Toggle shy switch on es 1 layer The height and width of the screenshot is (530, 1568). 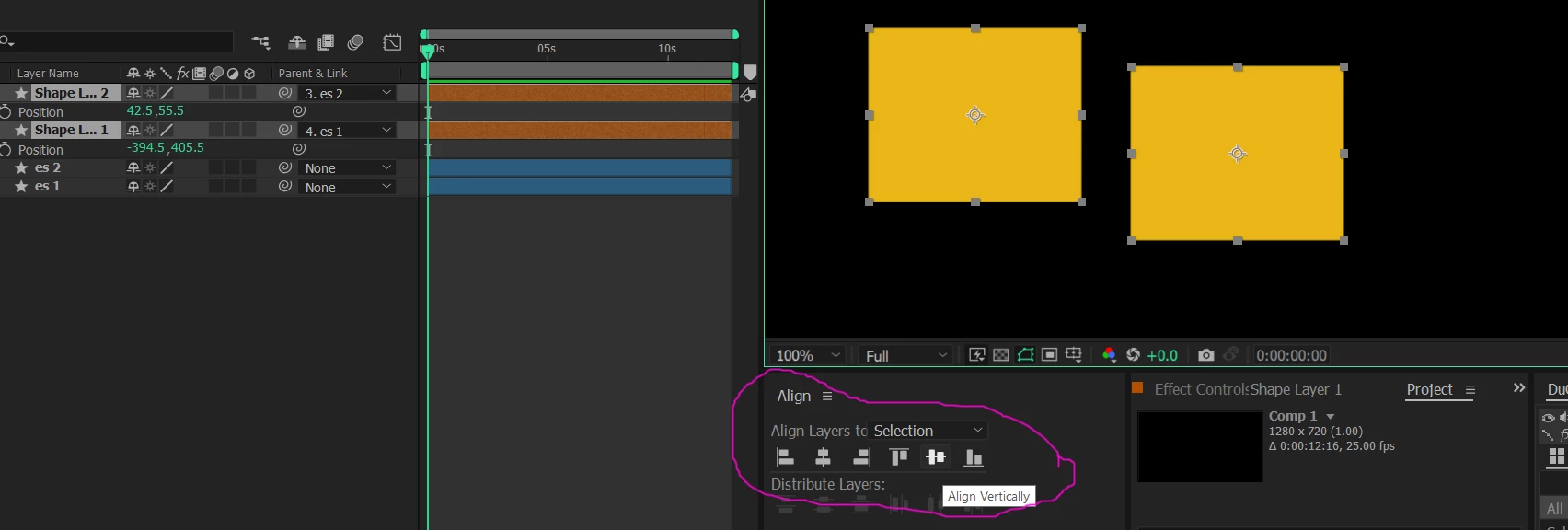tap(133, 186)
